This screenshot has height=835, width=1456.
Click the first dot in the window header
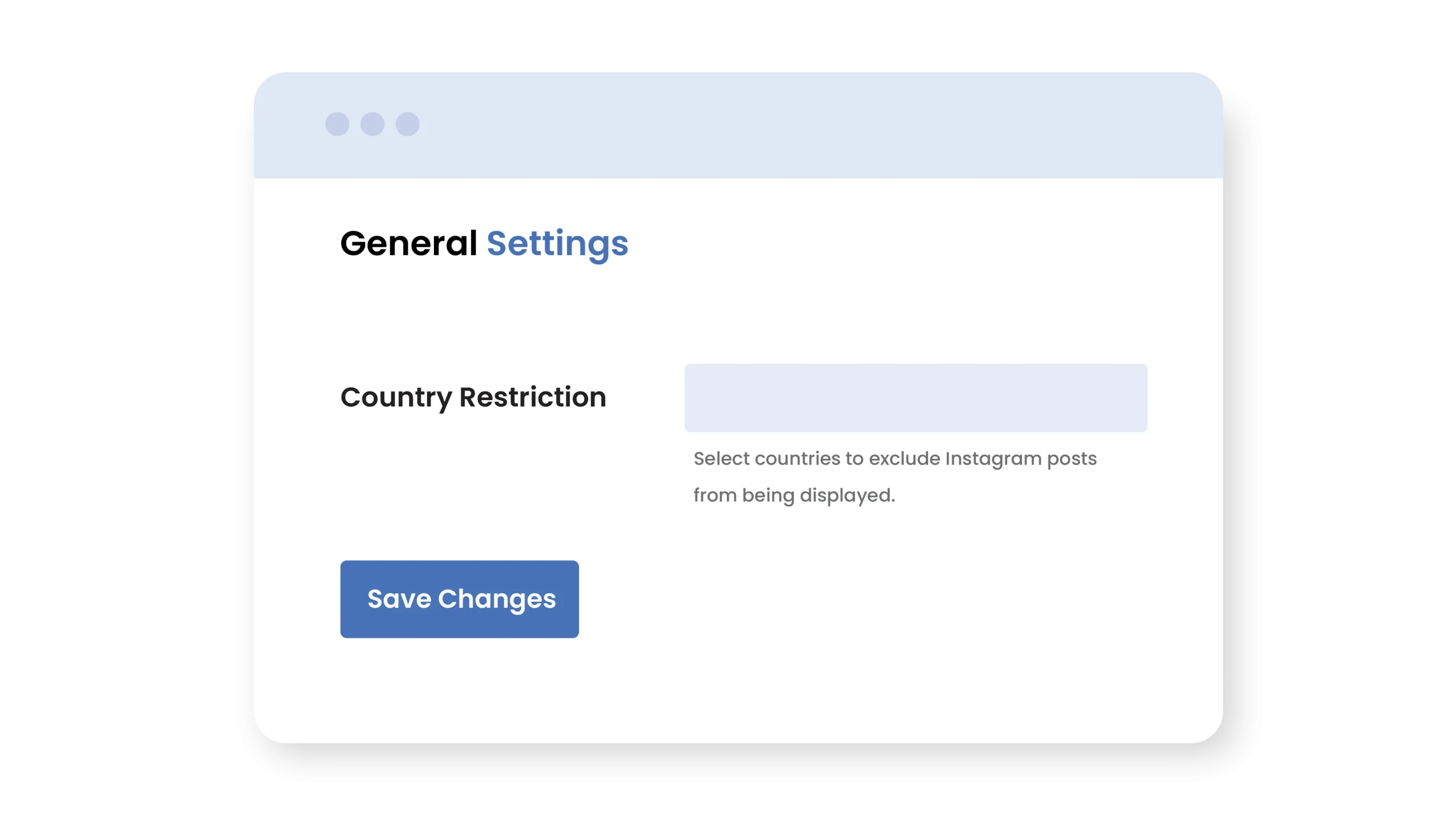tap(337, 124)
